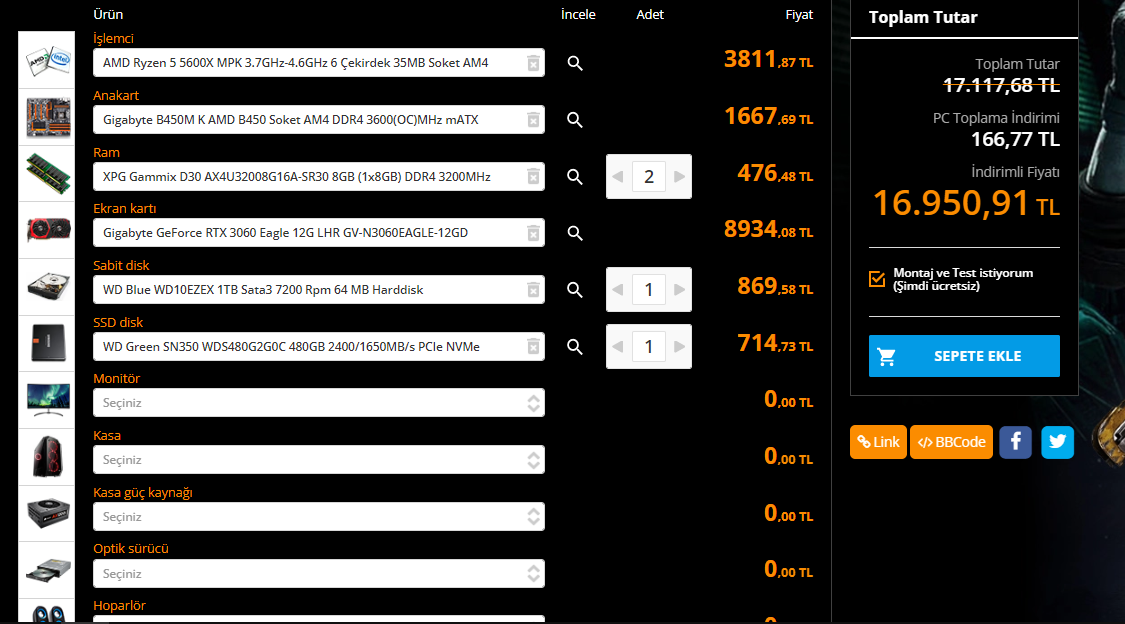Get the BBCode for this build

[x=951, y=442]
